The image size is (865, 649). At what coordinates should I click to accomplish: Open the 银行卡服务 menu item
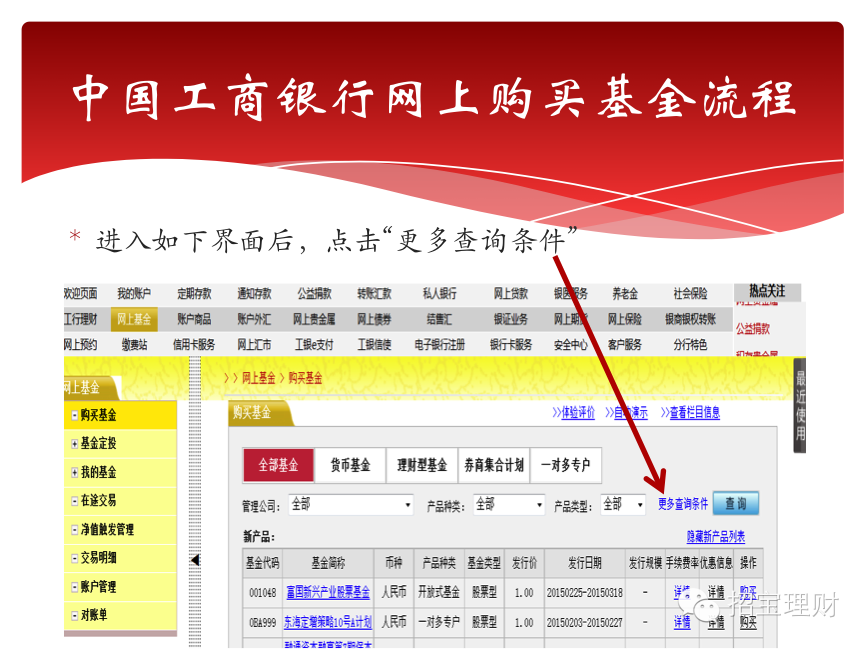[511, 345]
